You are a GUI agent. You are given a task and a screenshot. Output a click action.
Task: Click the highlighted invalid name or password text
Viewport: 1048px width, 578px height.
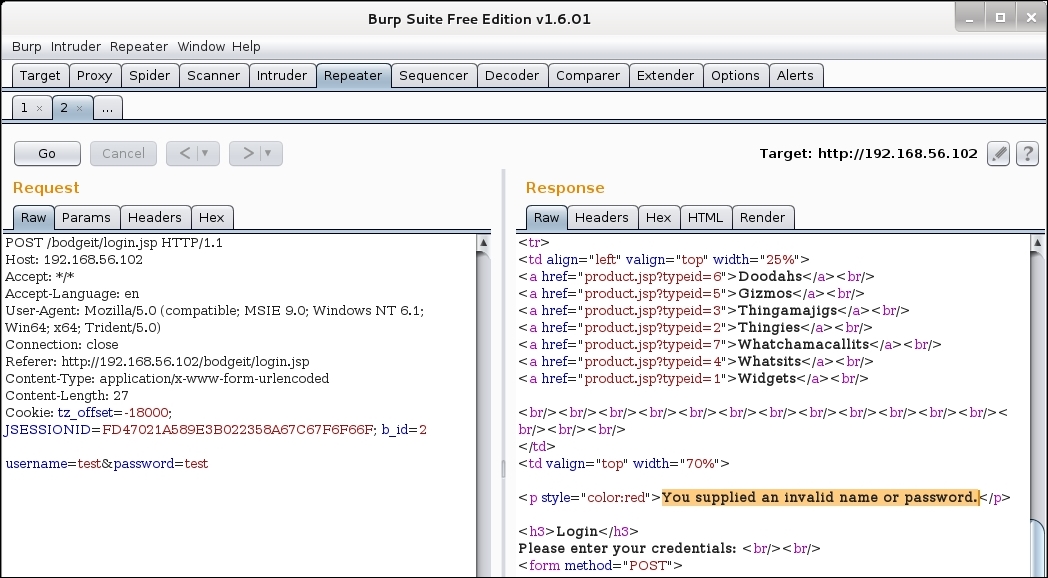pyautogui.click(x=820, y=497)
